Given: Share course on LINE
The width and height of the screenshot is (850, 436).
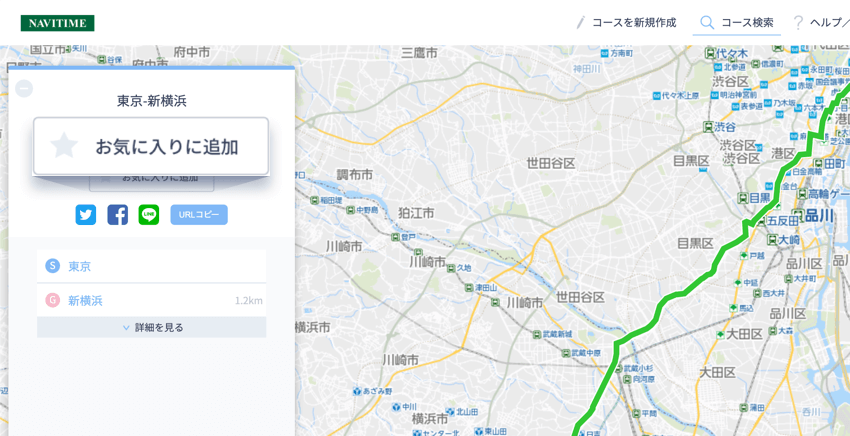Looking at the screenshot, I should point(149,215).
